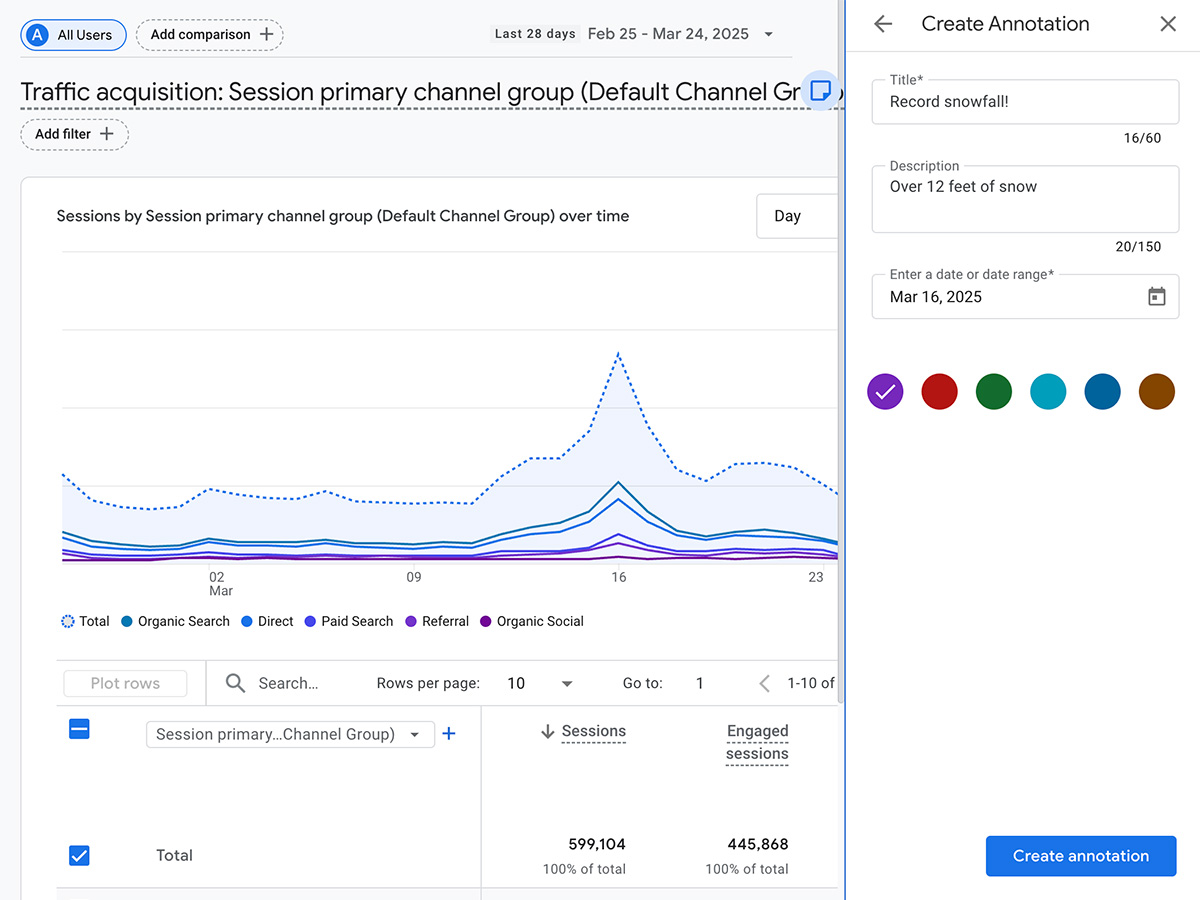Screen dimensions: 1200x900
Task: Open the calendar date picker icon
Action: 1157,297
